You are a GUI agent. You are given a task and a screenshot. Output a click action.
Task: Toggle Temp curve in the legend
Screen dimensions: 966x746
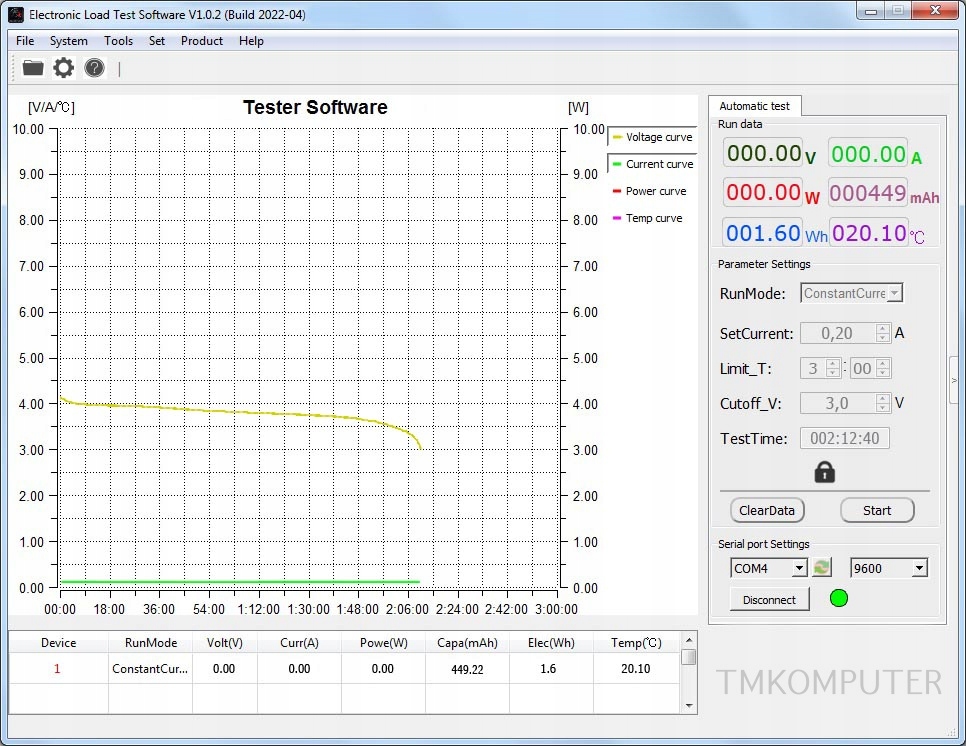[x=647, y=218]
